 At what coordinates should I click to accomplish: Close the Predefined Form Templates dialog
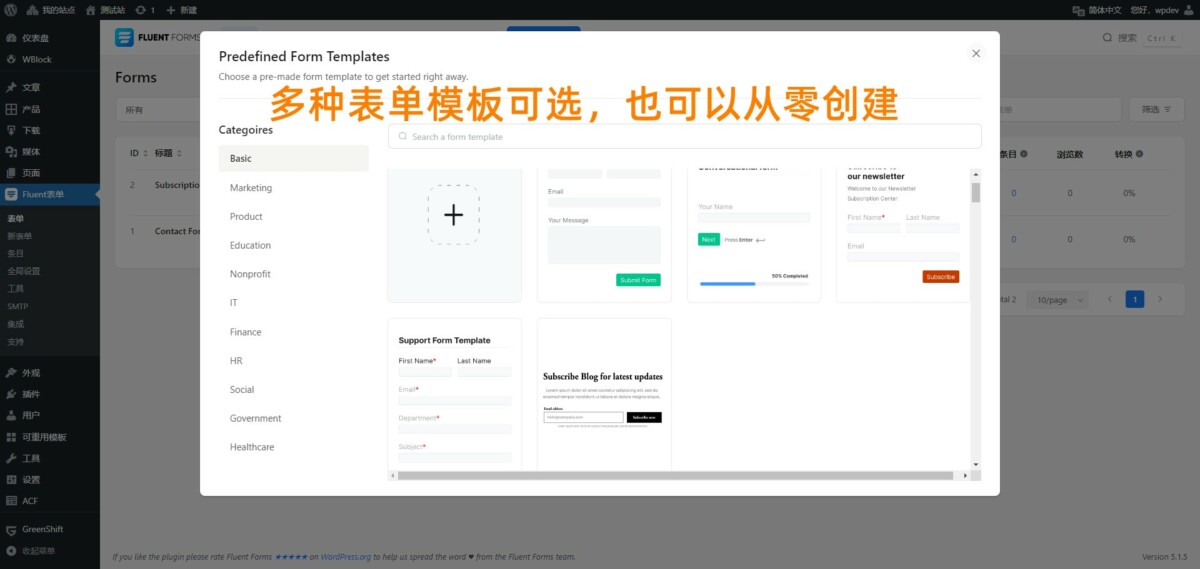click(x=976, y=54)
